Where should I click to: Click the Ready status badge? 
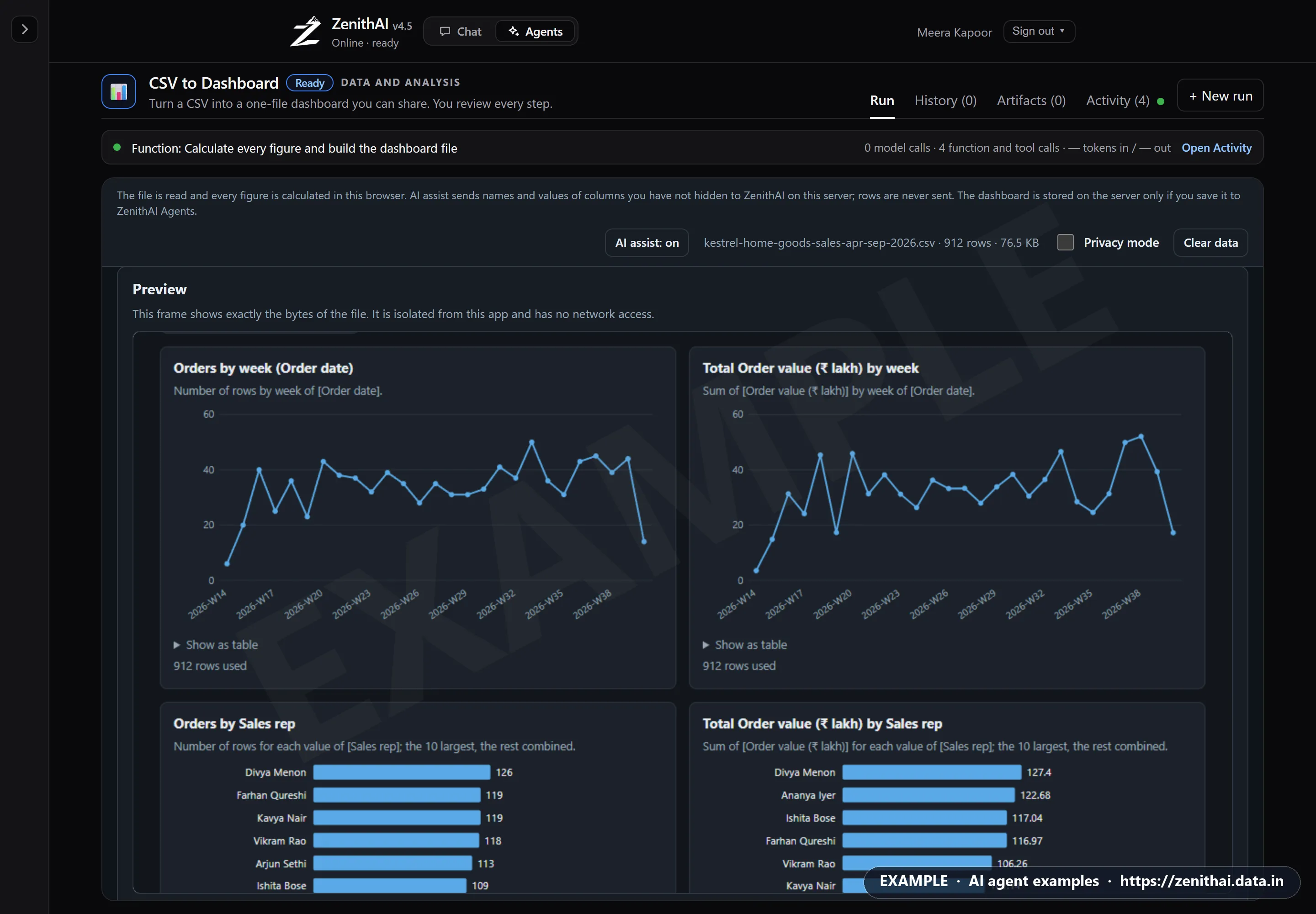pos(309,83)
